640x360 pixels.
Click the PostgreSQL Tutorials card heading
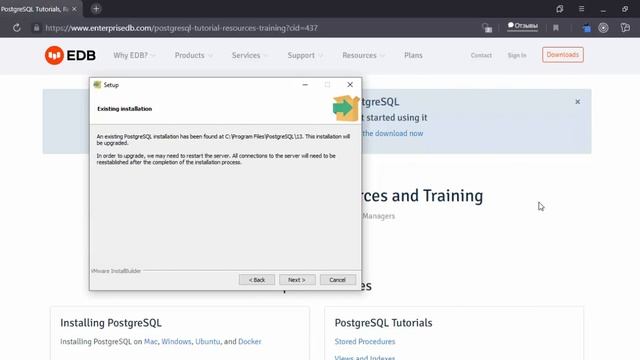383,323
